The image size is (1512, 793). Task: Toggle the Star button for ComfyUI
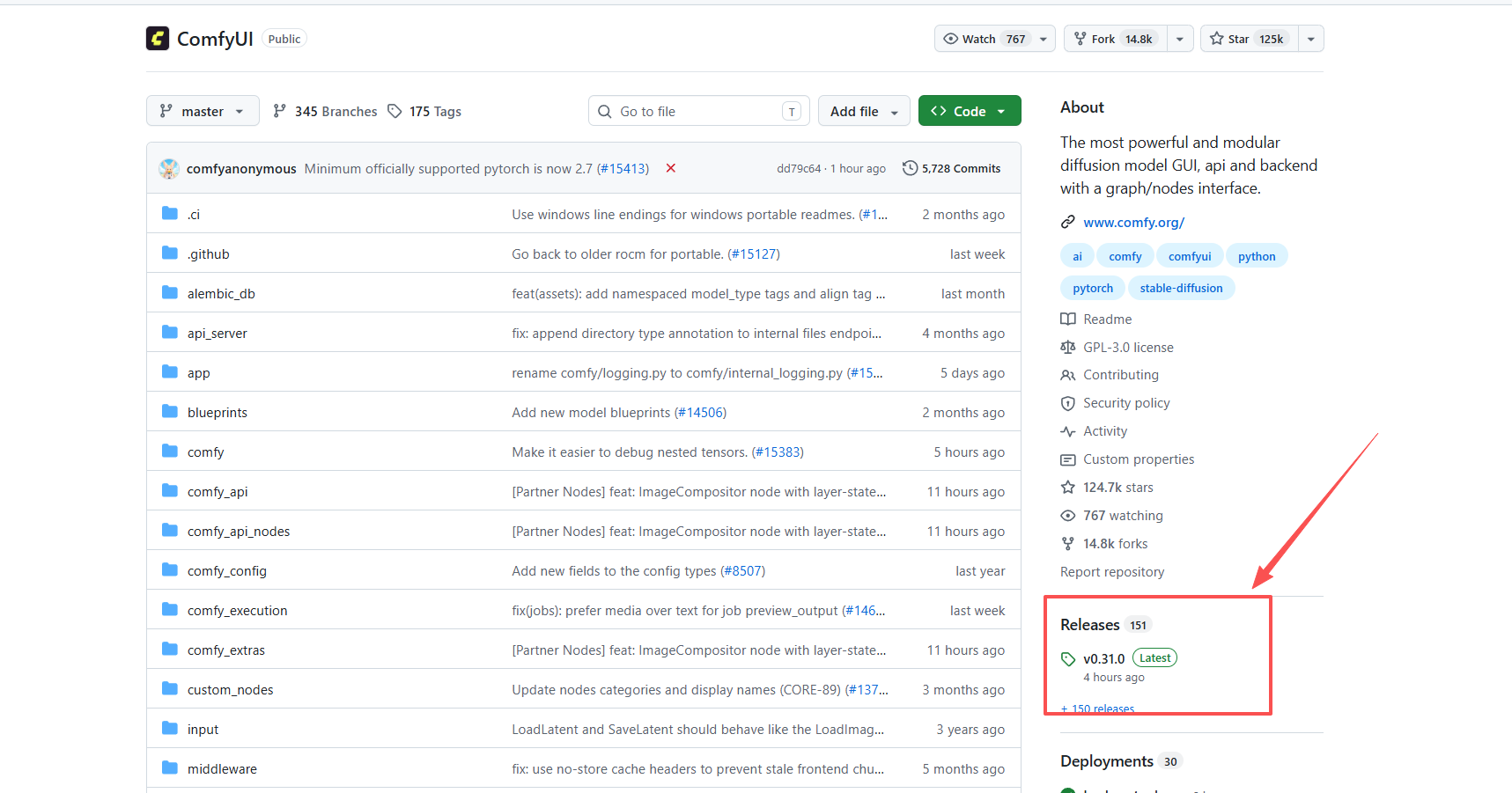coord(1249,39)
